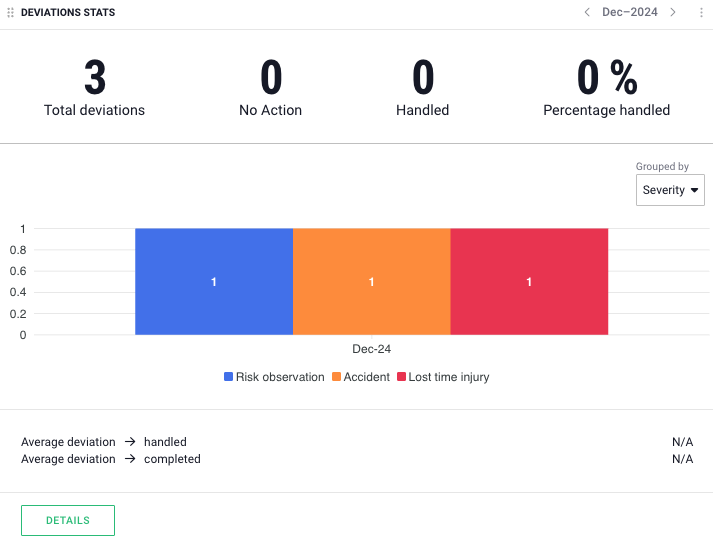The image size is (713, 545).
Task: Click the Dec-24 axis label
Action: (372, 349)
